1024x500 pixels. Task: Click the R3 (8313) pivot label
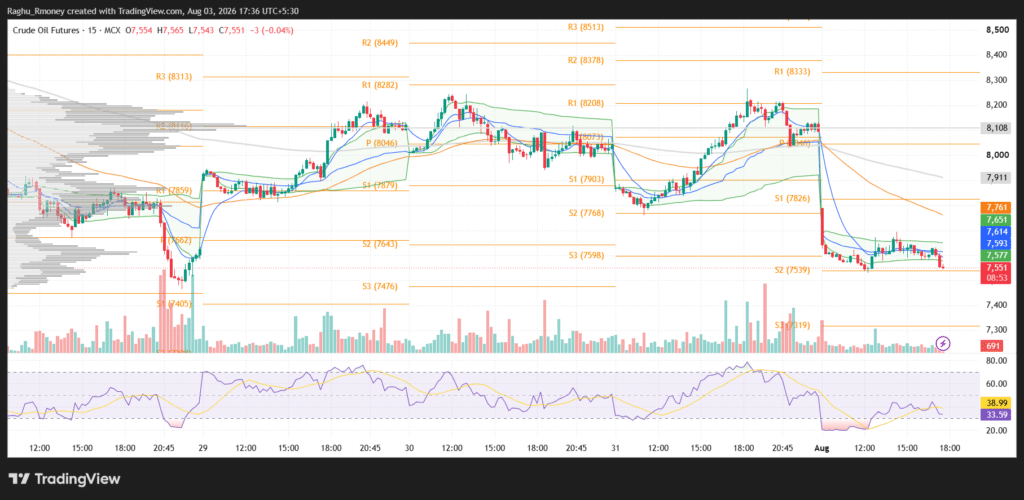[174, 76]
